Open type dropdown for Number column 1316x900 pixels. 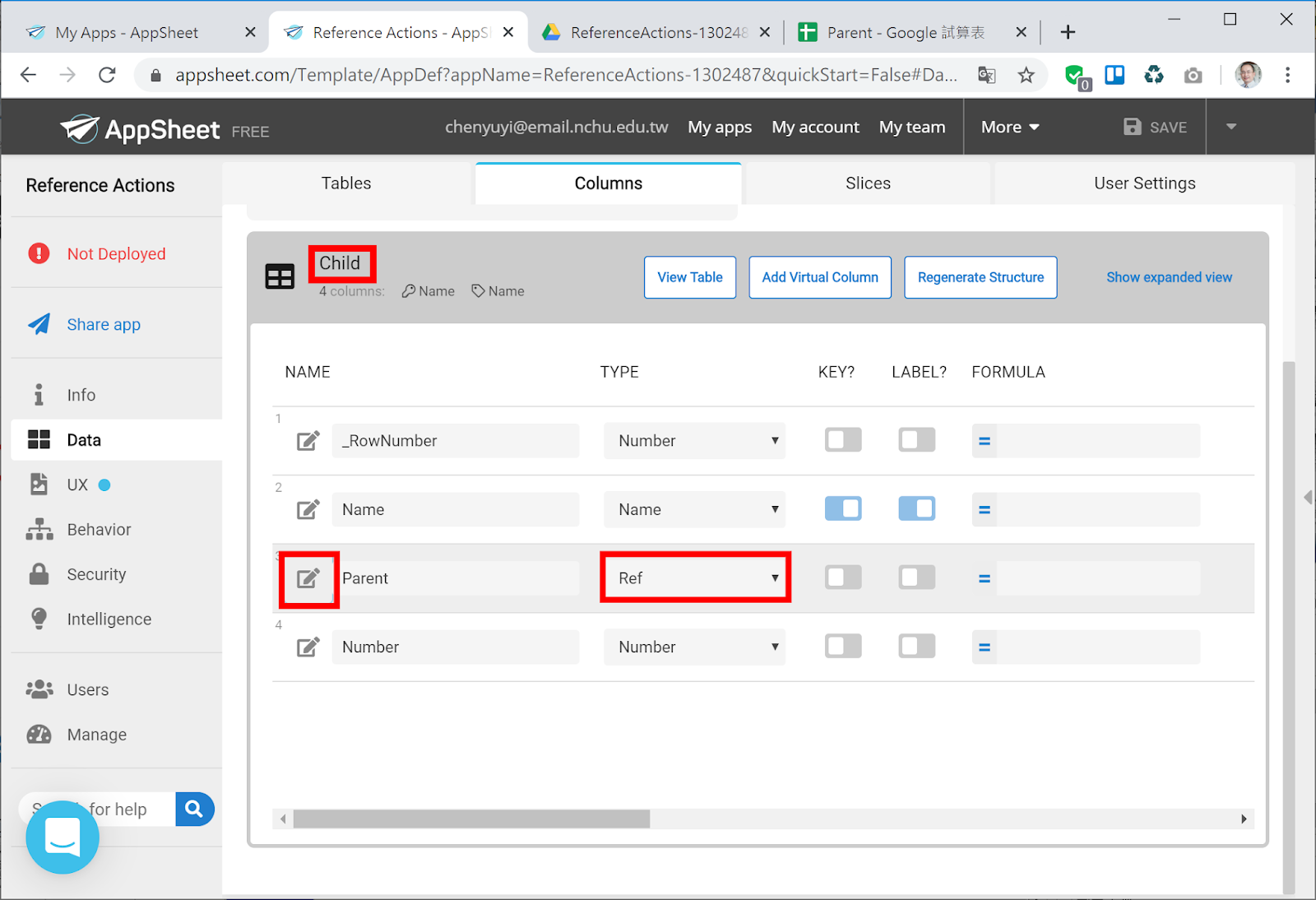tap(694, 647)
